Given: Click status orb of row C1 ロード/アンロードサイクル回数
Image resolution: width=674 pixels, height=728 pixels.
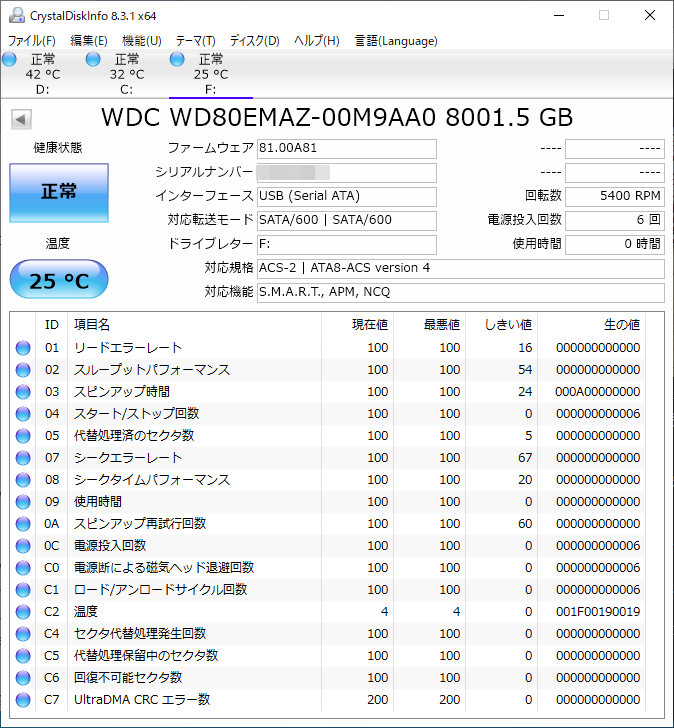Looking at the screenshot, I should pyautogui.click(x=23, y=590).
